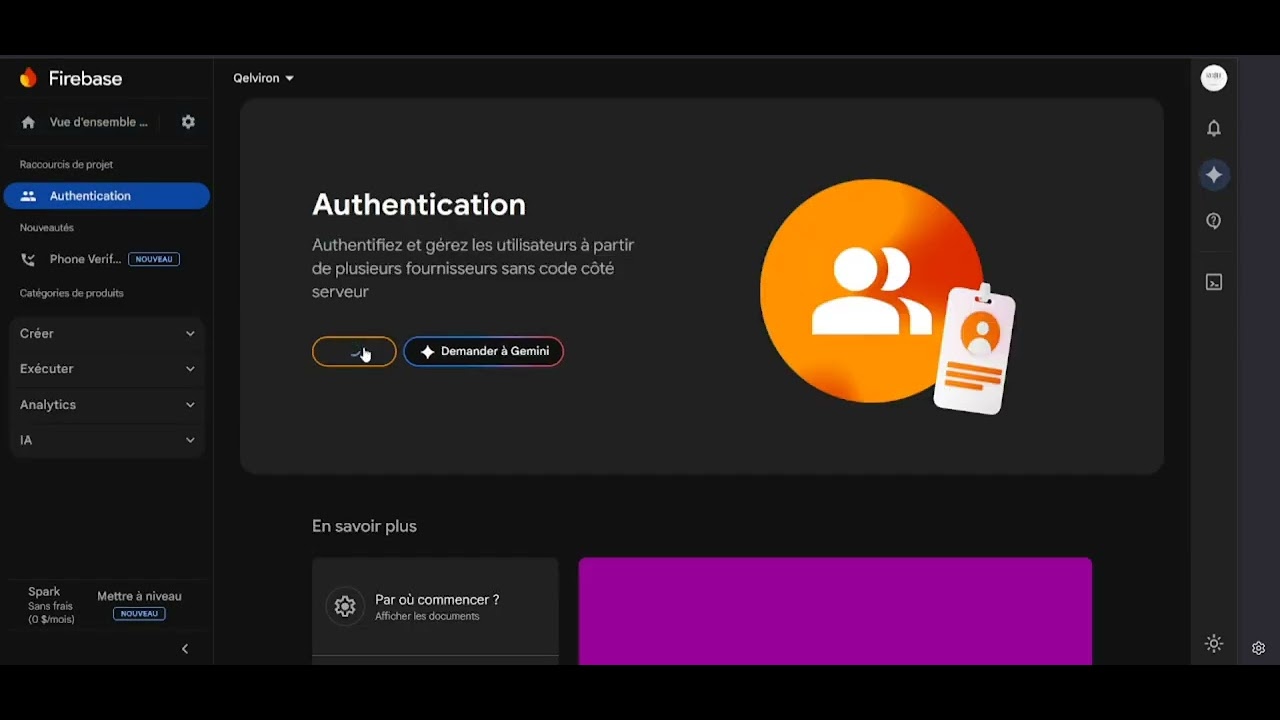
Task: Select Authentication in the sidebar
Action: pyautogui.click(x=107, y=196)
